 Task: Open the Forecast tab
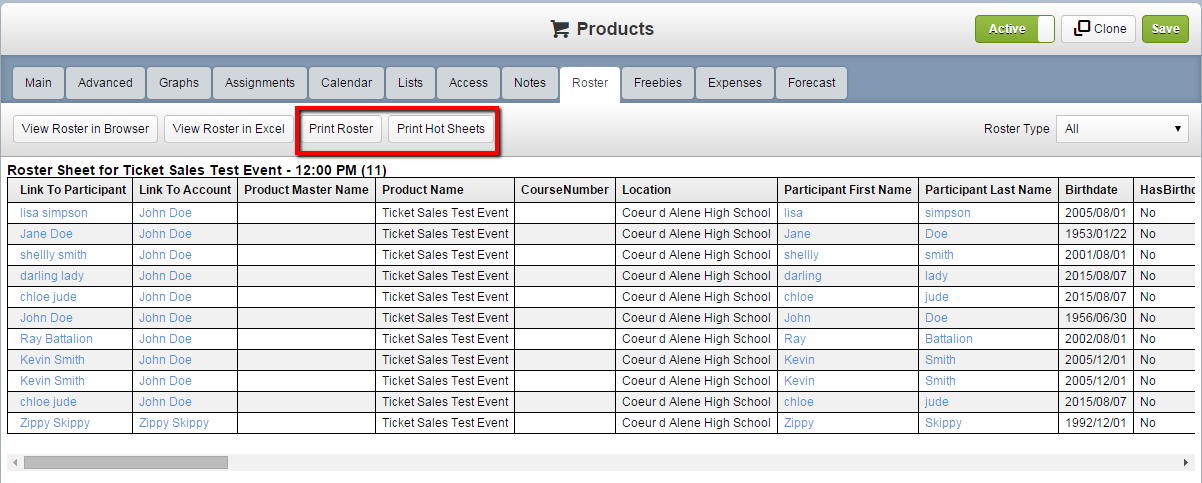click(x=812, y=83)
